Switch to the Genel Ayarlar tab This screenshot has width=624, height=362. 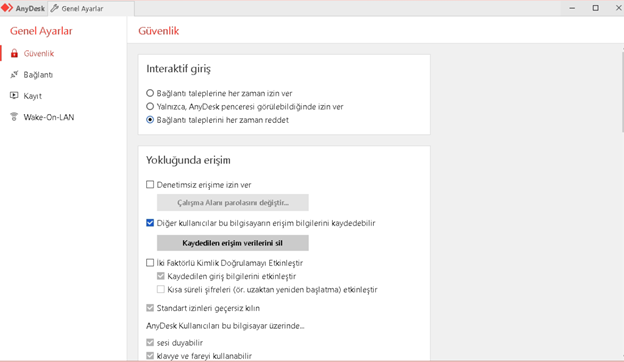(x=91, y=8)
